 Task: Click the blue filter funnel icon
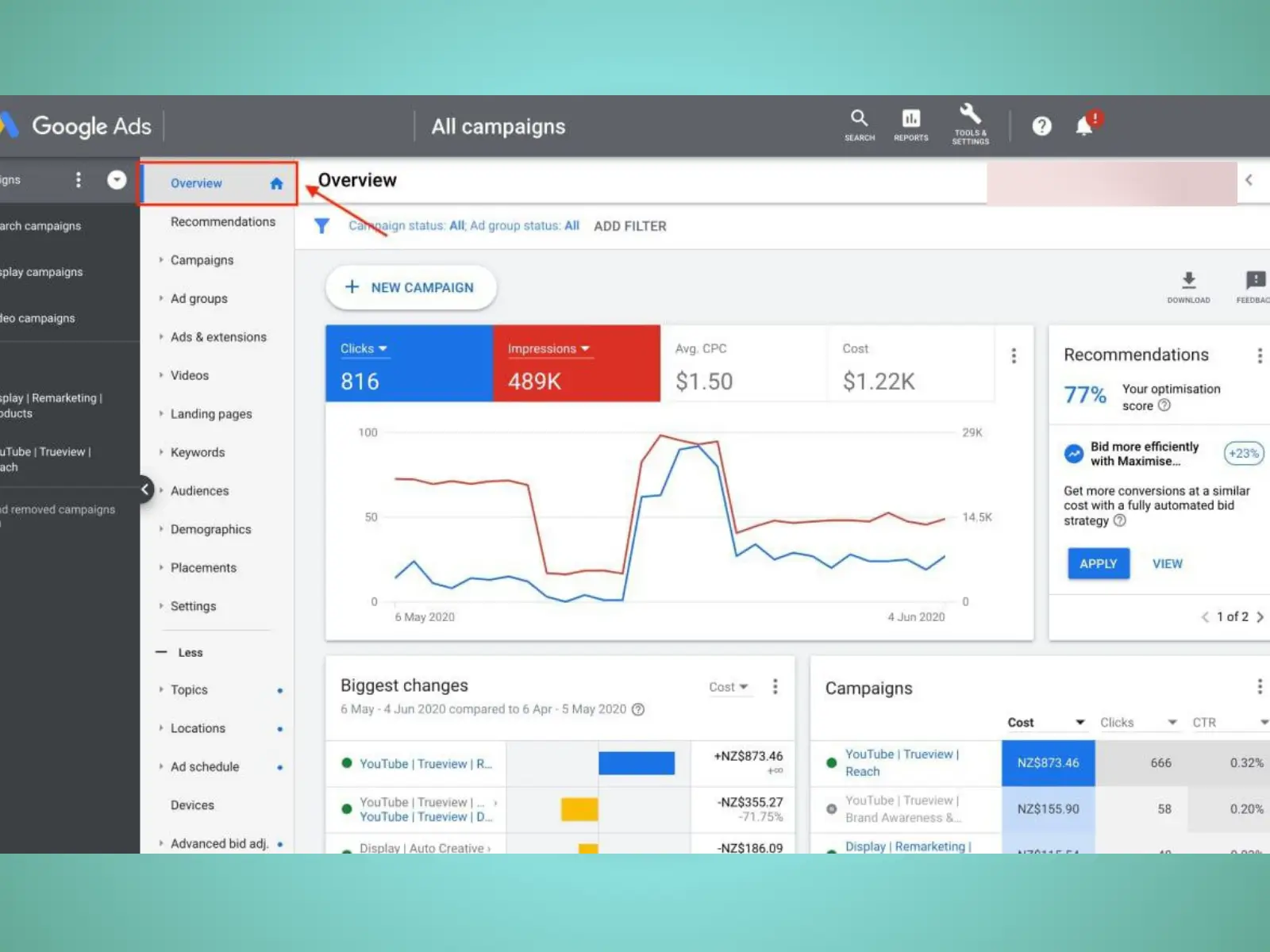[x=321, y=226]
